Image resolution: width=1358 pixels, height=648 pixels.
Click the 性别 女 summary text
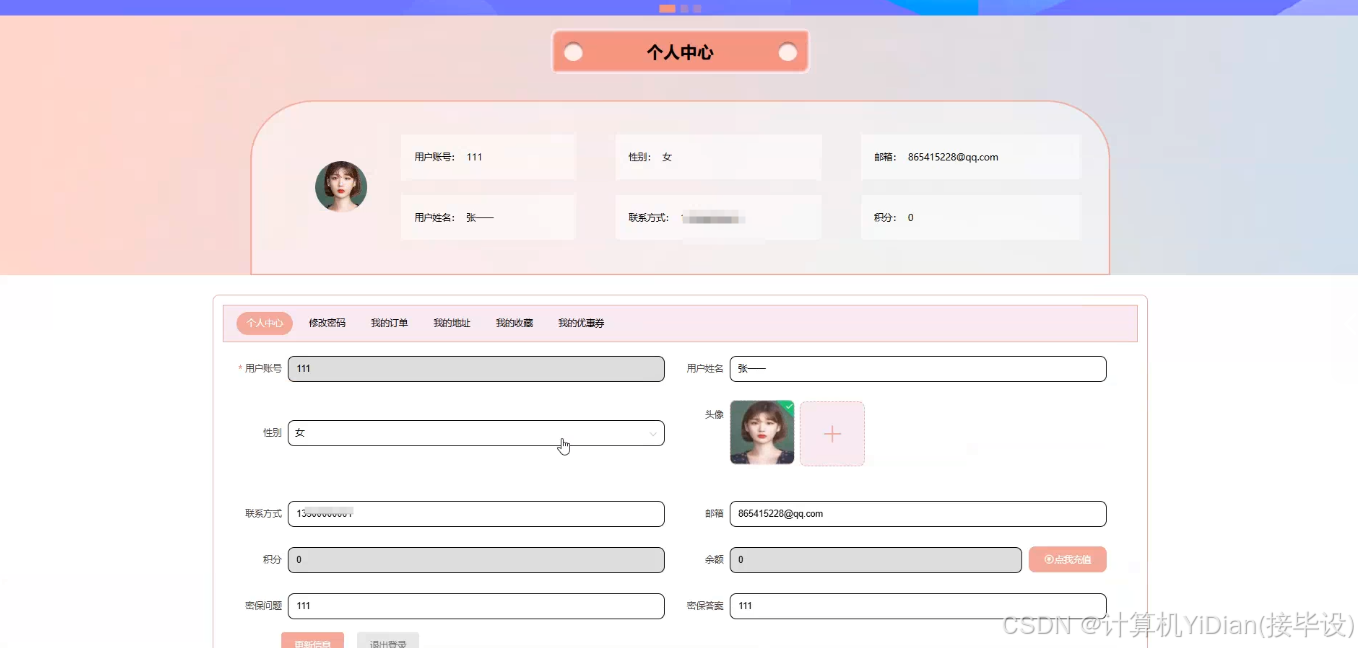click(650, 157)
